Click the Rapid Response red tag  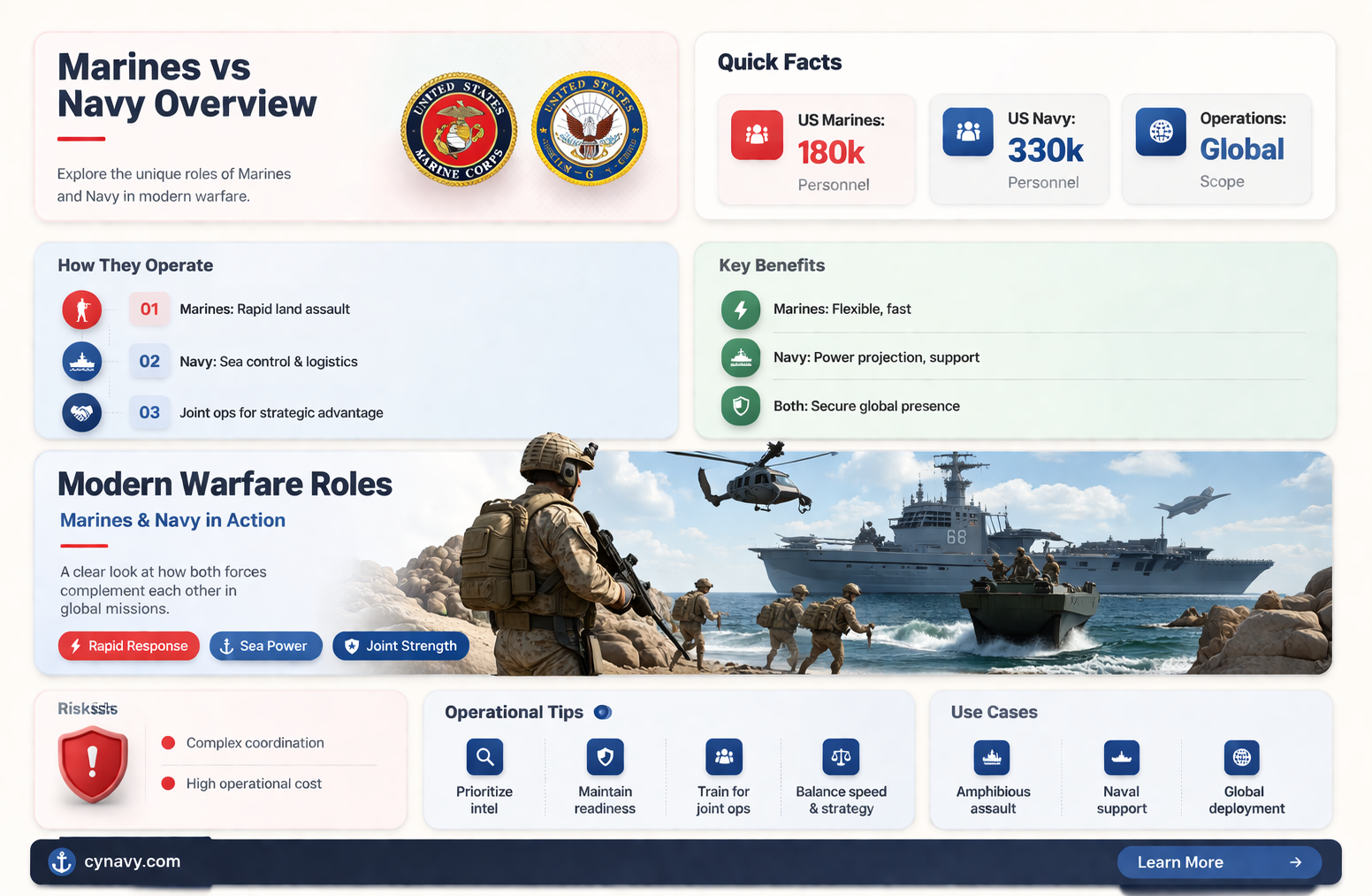[129, 646]
